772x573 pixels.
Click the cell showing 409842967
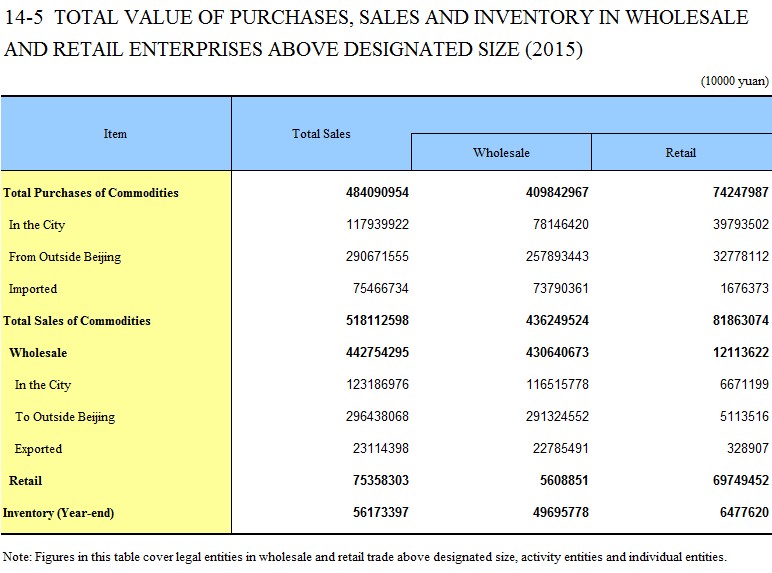pos(557,192)
